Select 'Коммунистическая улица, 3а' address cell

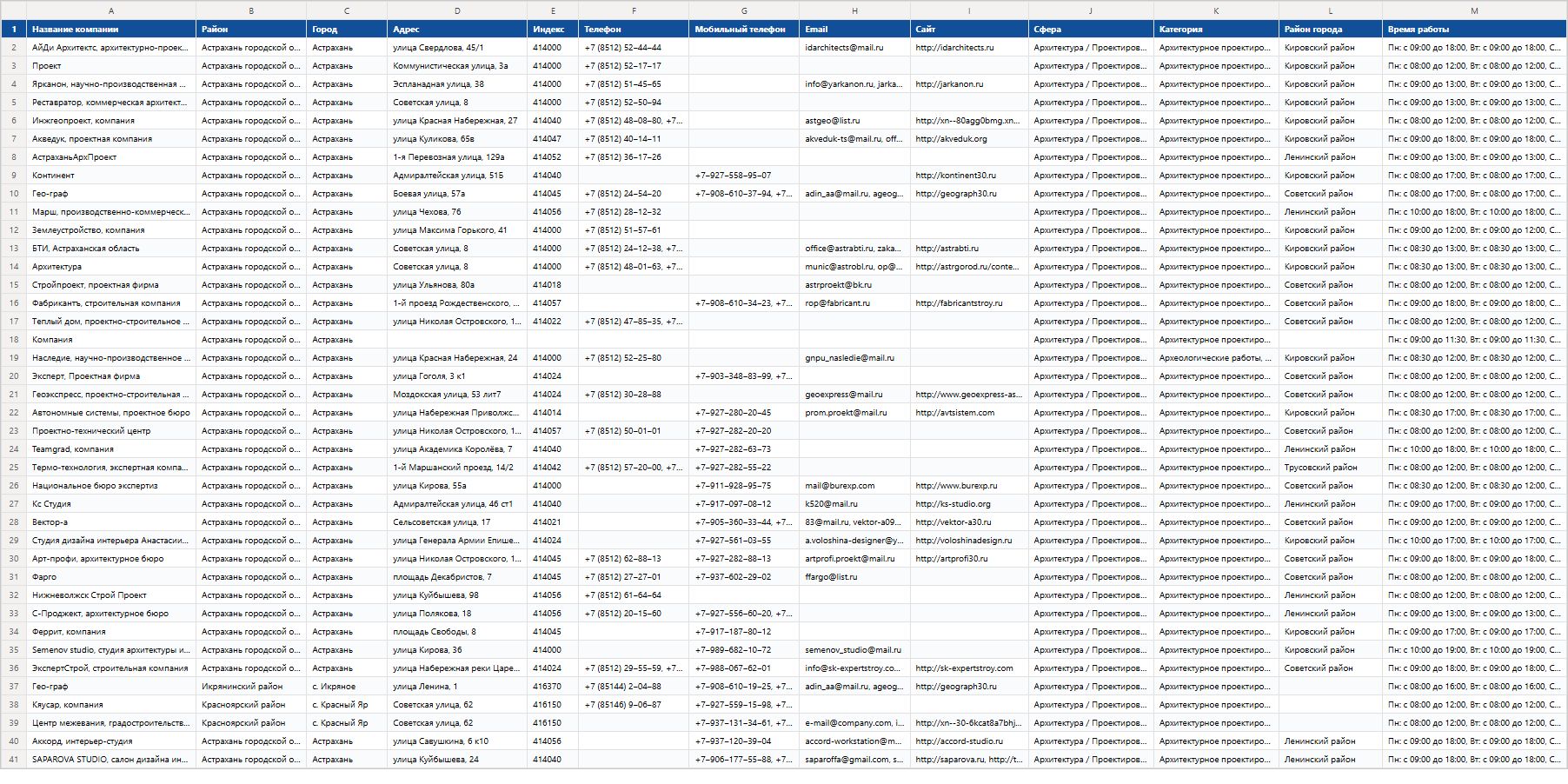(x=457, y=66)
